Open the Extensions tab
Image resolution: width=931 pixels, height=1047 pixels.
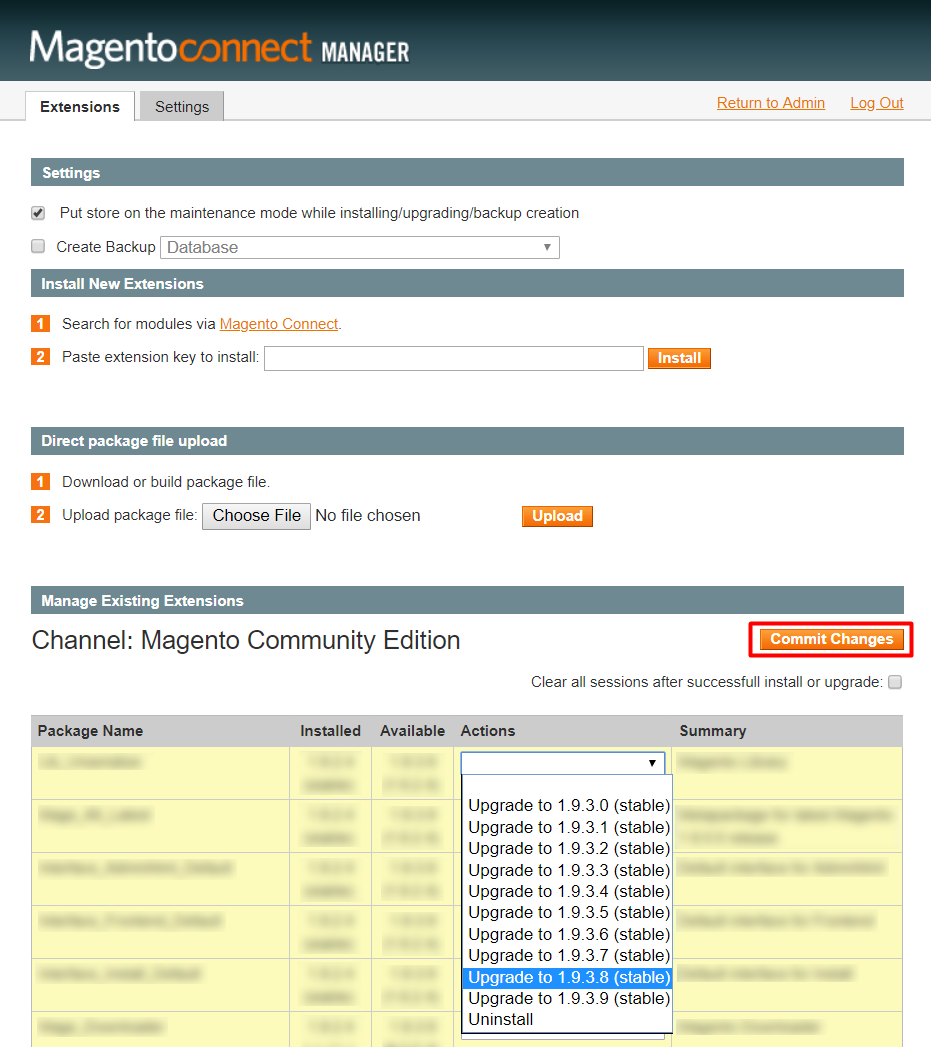point(80,107)
